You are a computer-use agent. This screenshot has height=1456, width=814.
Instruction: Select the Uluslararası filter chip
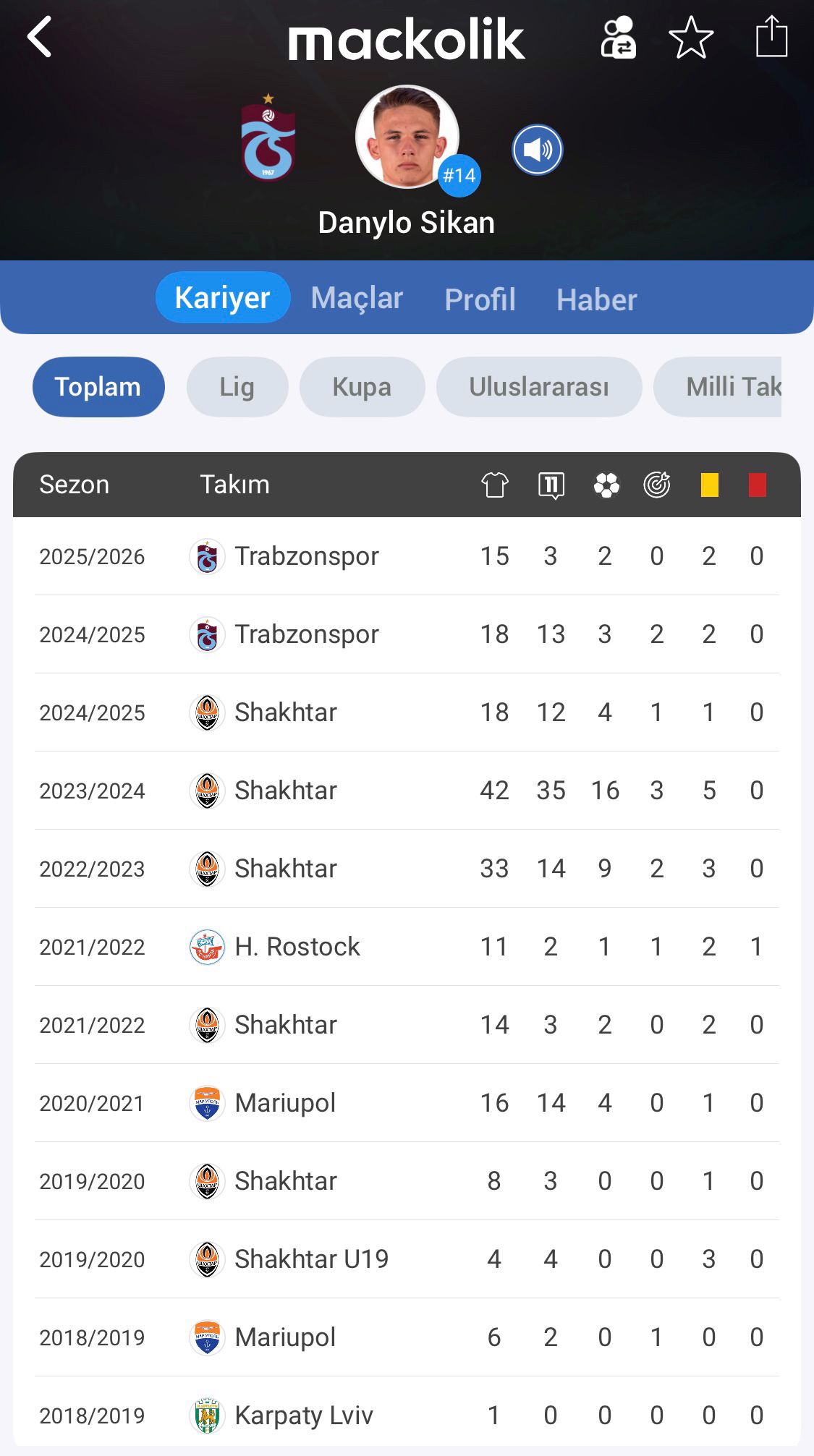(539, 387)
